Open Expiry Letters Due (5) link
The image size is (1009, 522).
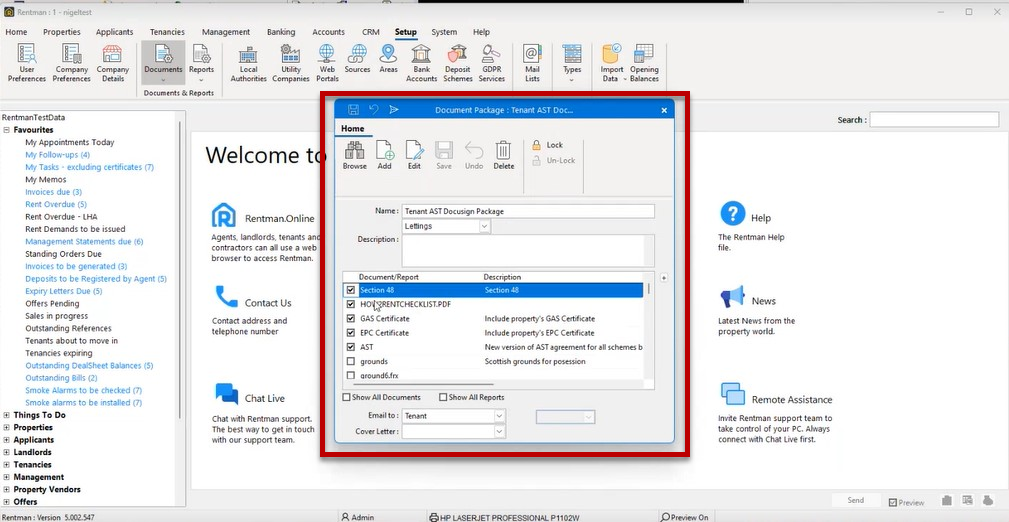tap(64, 291)
